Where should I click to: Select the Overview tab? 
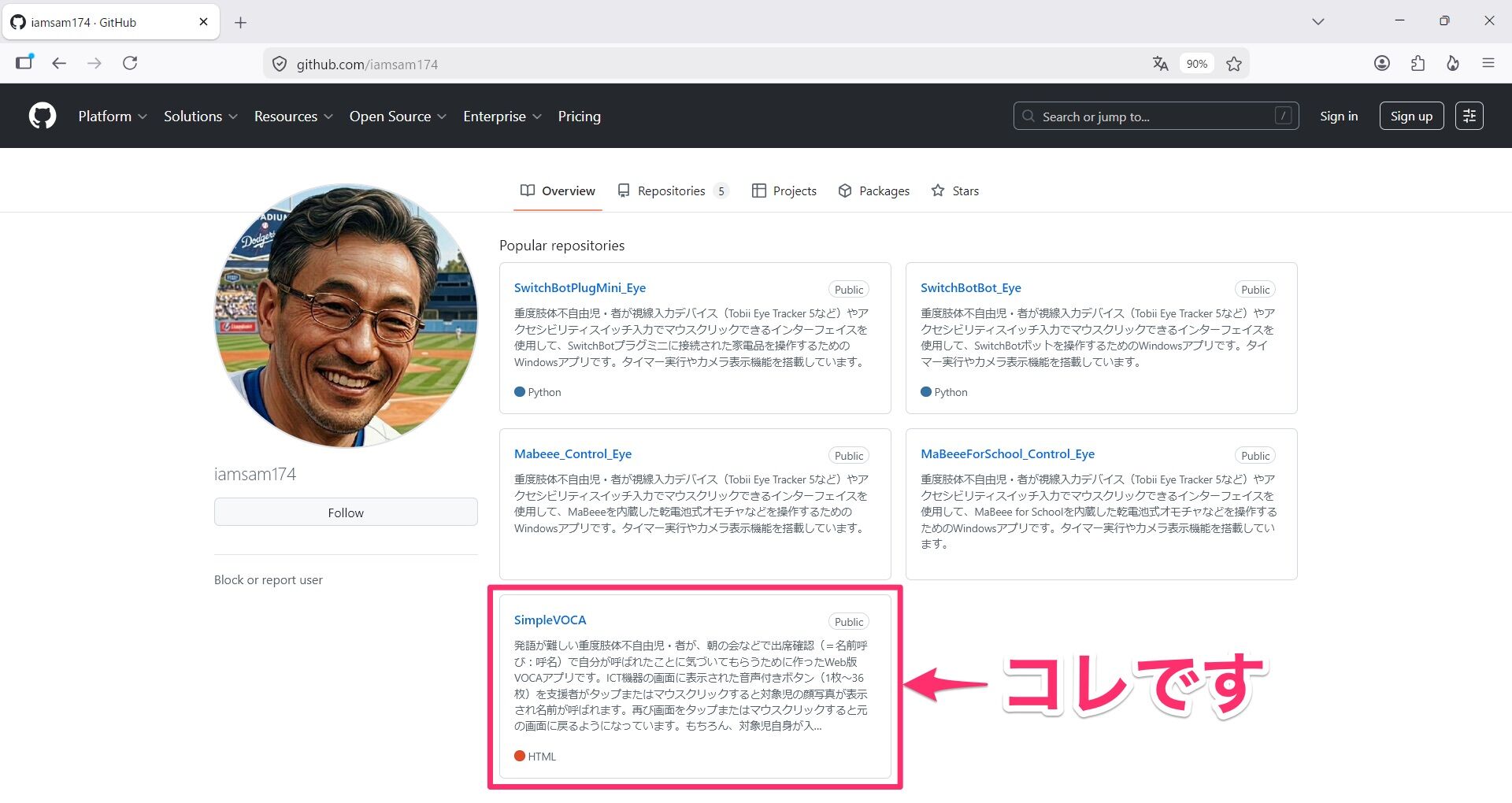click(558, 191)
